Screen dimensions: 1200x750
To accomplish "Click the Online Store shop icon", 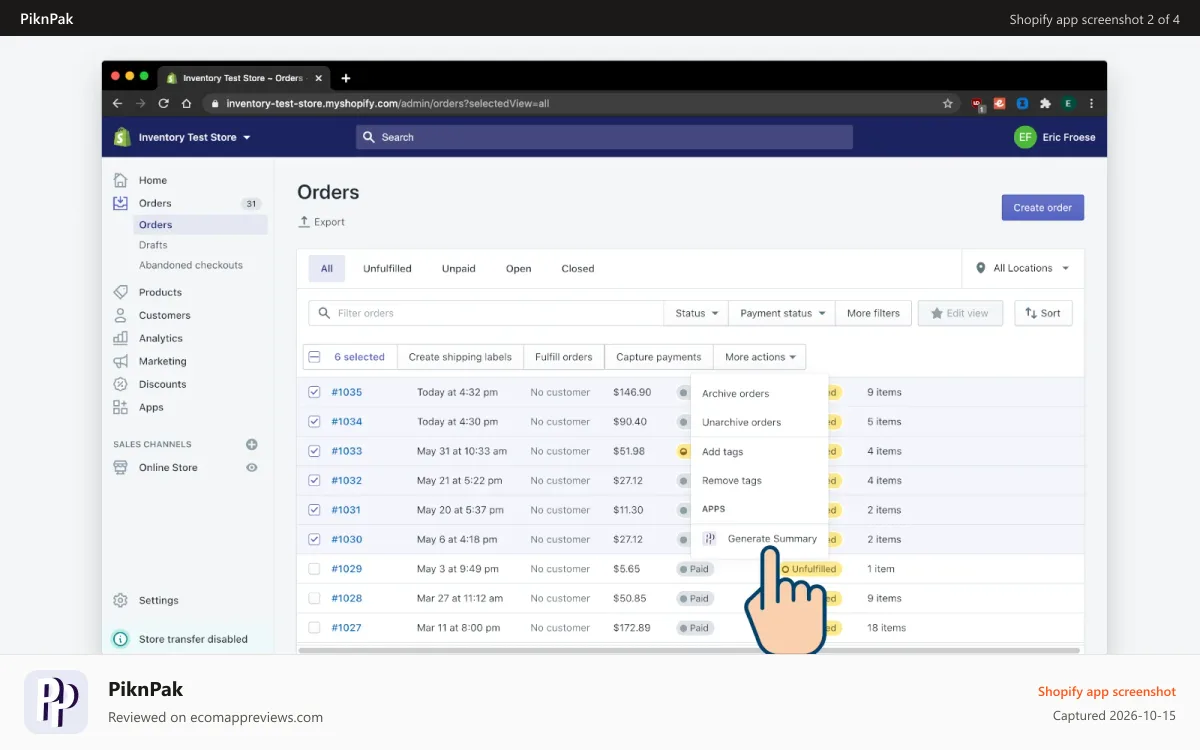I will pos(120,467).
